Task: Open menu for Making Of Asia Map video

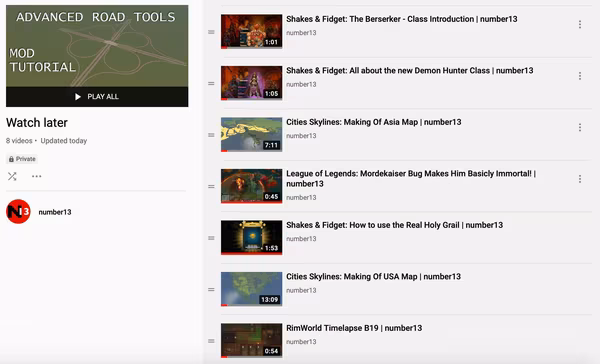Action: [580, 127]
